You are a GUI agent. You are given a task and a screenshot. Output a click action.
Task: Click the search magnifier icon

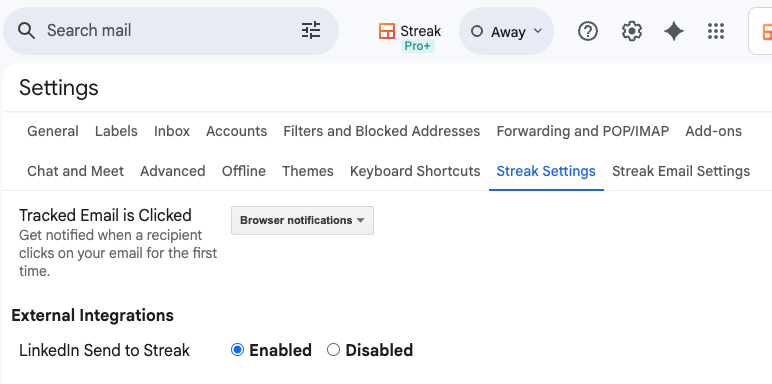[x=26, y=31]
